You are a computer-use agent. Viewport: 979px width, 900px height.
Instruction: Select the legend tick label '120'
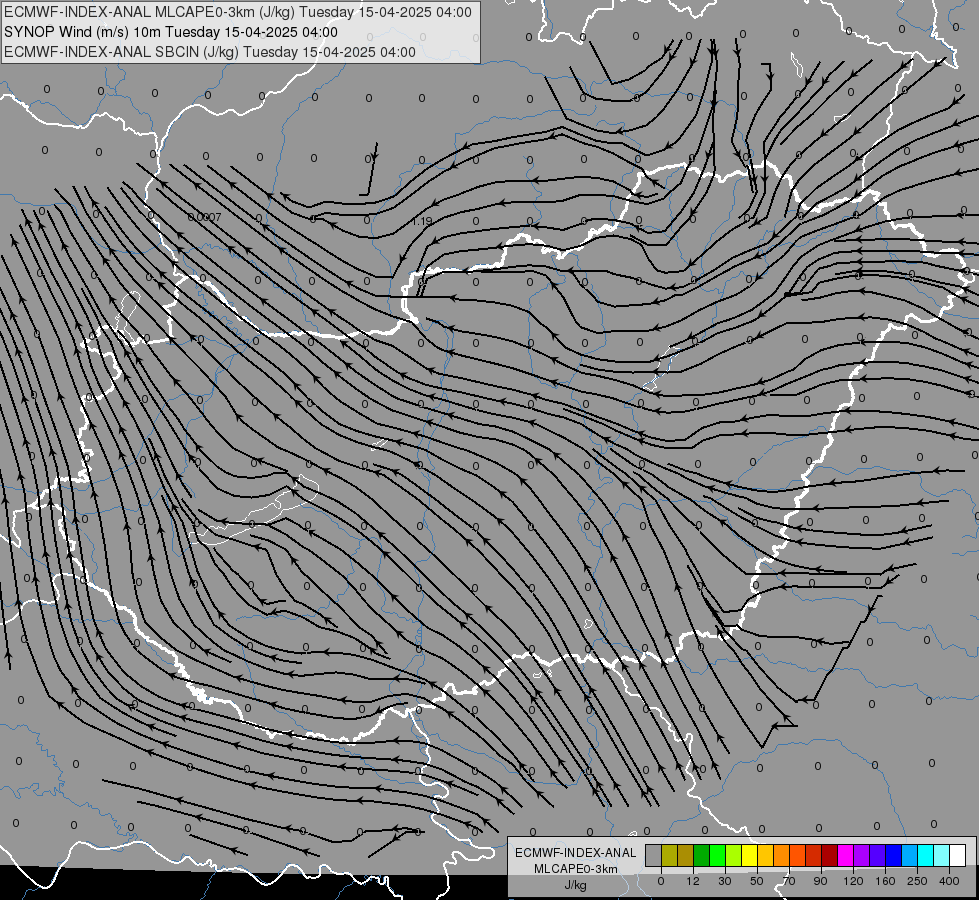pyautogui.click(x=853, y=881)
